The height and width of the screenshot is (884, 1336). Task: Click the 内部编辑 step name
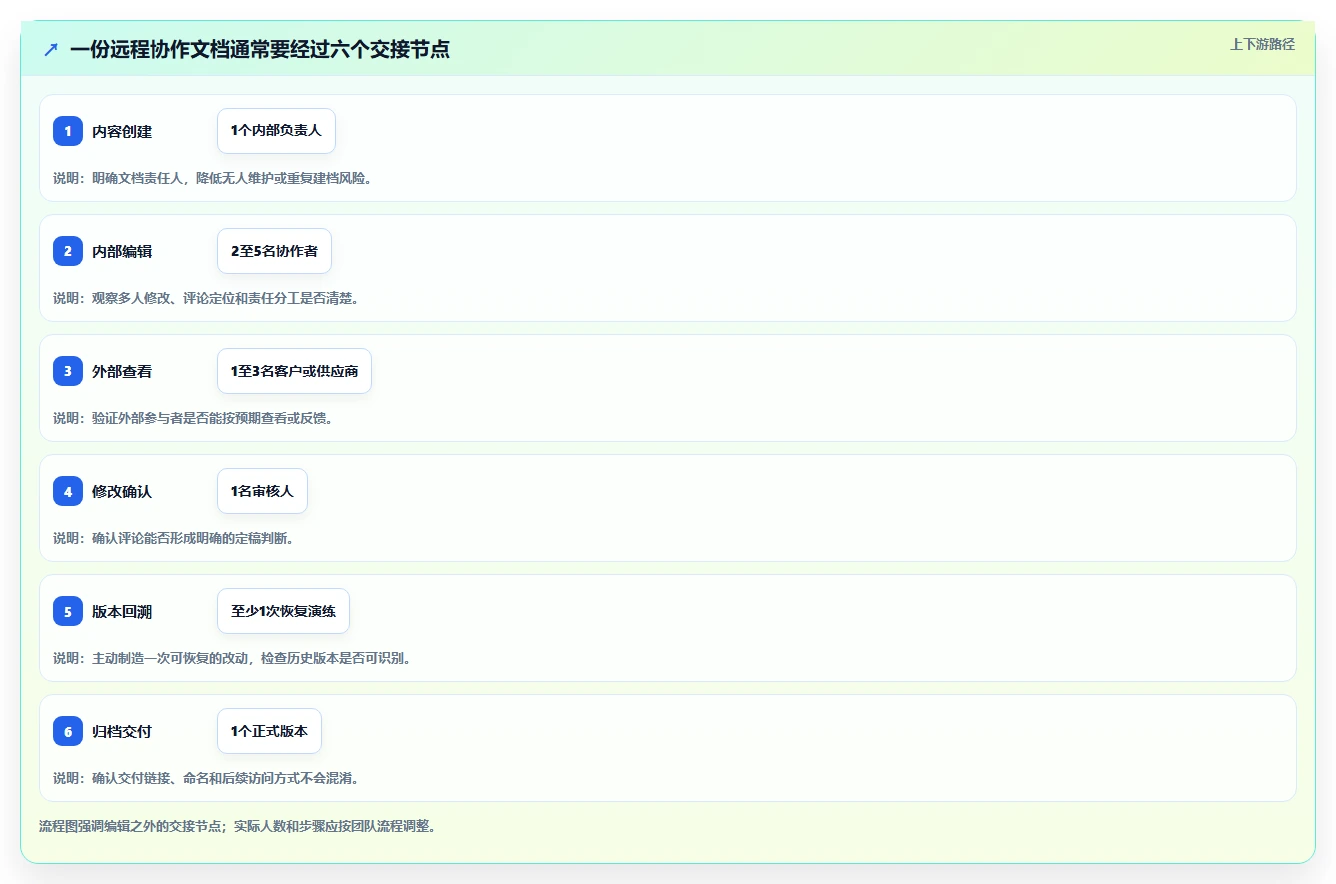122,251
